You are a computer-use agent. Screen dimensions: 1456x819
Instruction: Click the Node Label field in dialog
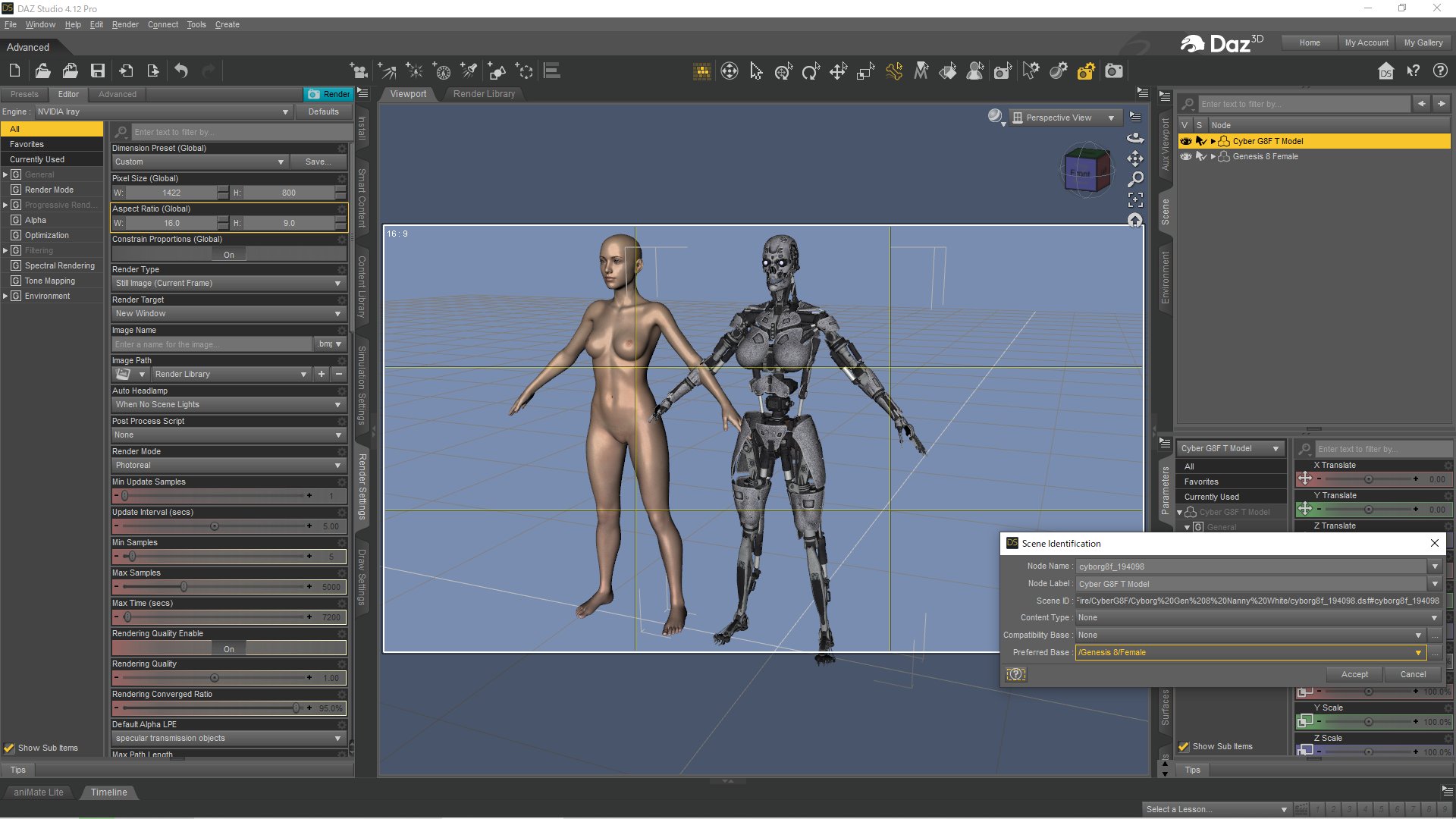pos(1252,584)
